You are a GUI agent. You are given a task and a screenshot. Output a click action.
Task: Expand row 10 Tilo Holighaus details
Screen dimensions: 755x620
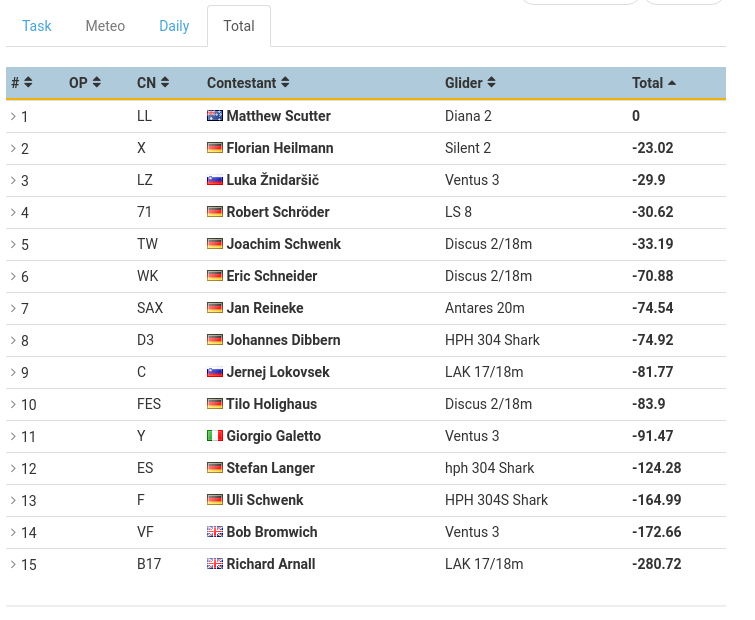(x=13, y=404)
